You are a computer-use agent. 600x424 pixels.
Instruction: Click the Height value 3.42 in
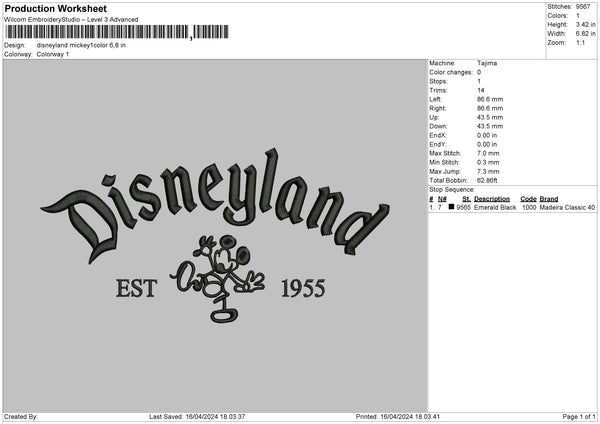(585, 24)
